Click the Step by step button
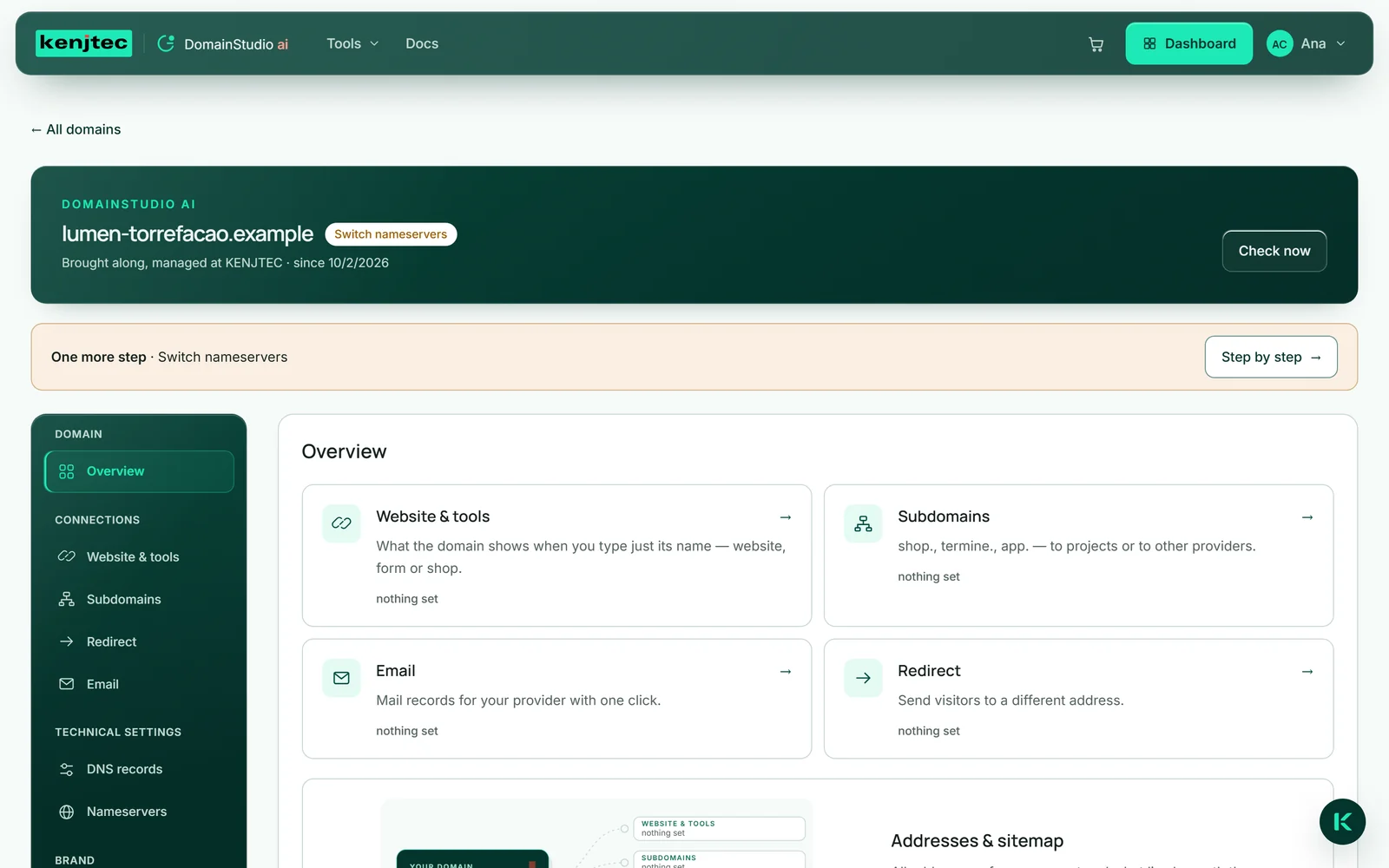 [1270, 357]
